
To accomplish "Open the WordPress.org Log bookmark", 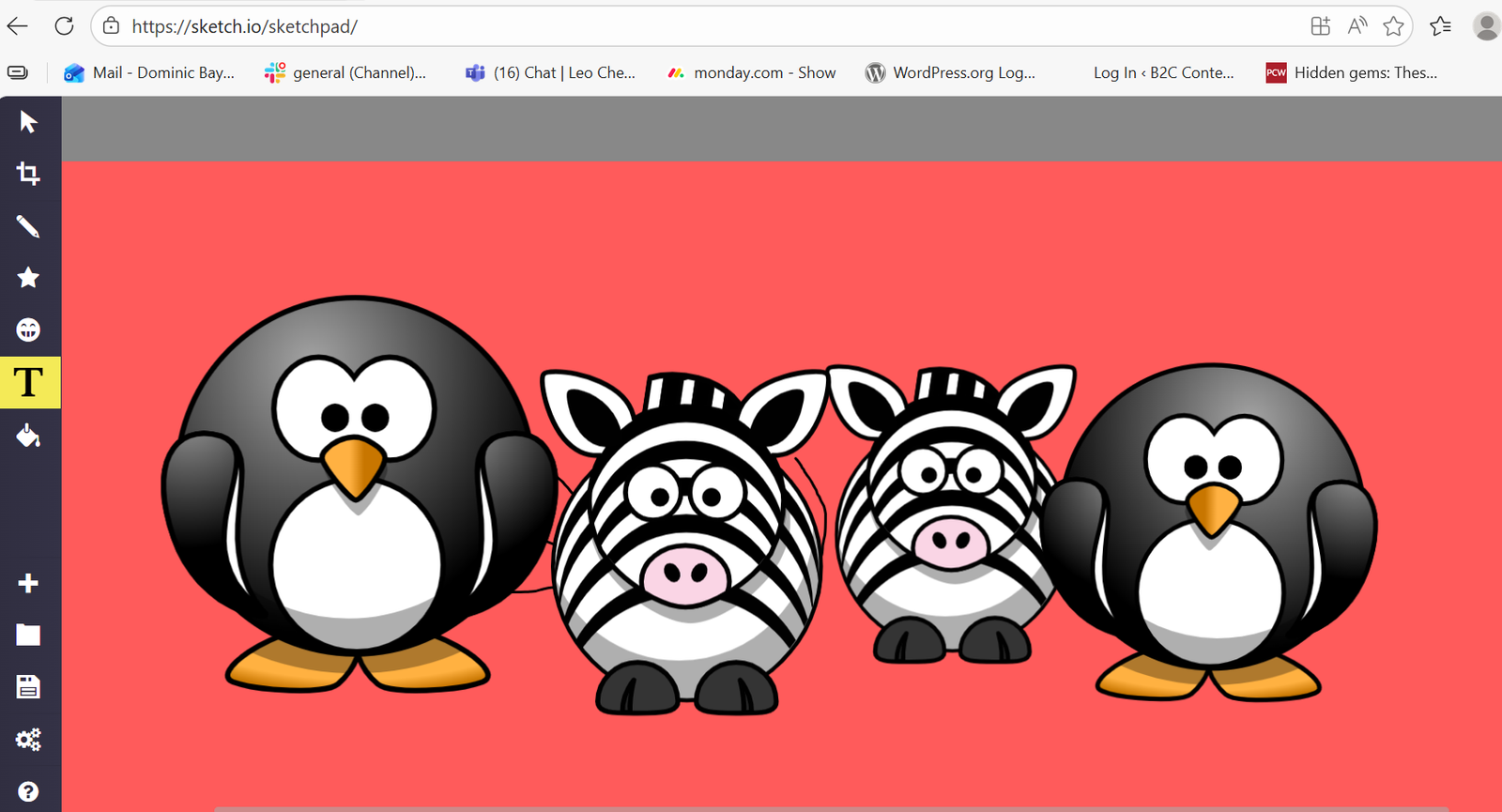I will pos(951,73).
